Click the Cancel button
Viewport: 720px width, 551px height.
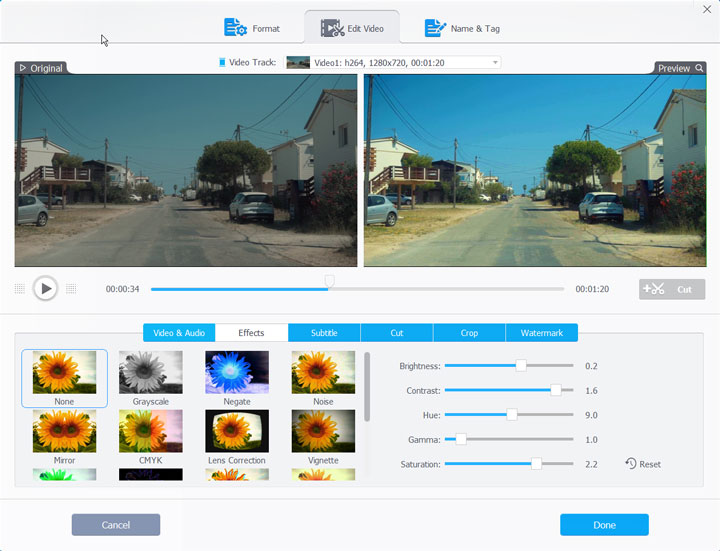pyautogui.click(x=116, y=525)
